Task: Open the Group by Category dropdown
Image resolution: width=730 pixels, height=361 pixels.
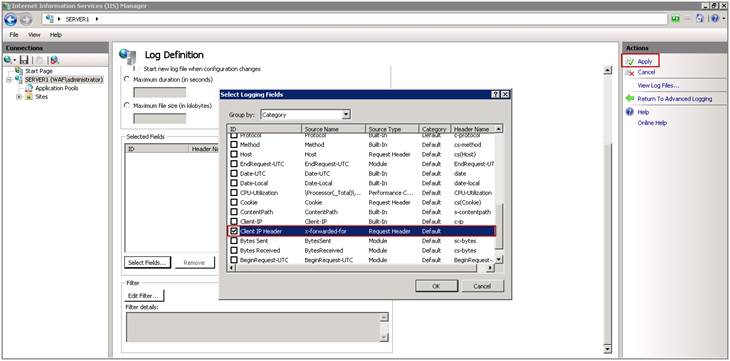Action: tap(346, 115)
